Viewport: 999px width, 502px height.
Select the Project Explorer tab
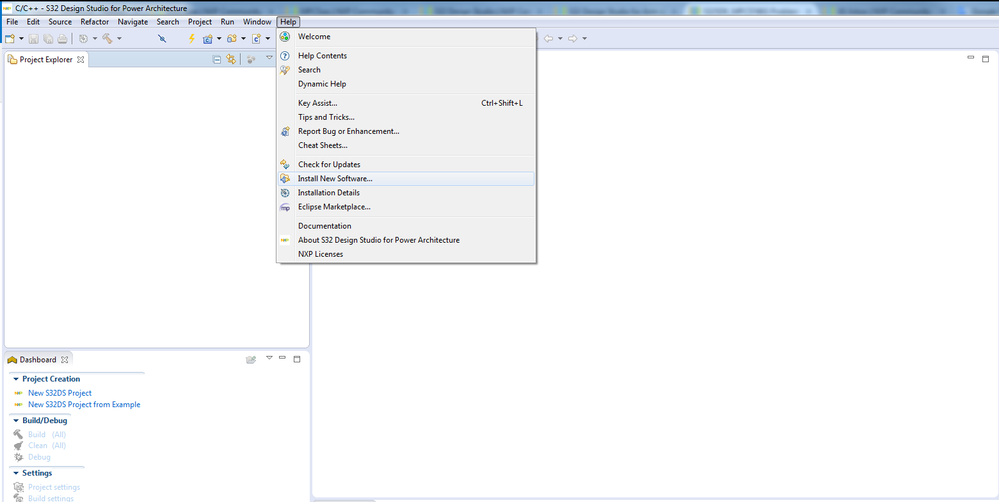(45, 60)
